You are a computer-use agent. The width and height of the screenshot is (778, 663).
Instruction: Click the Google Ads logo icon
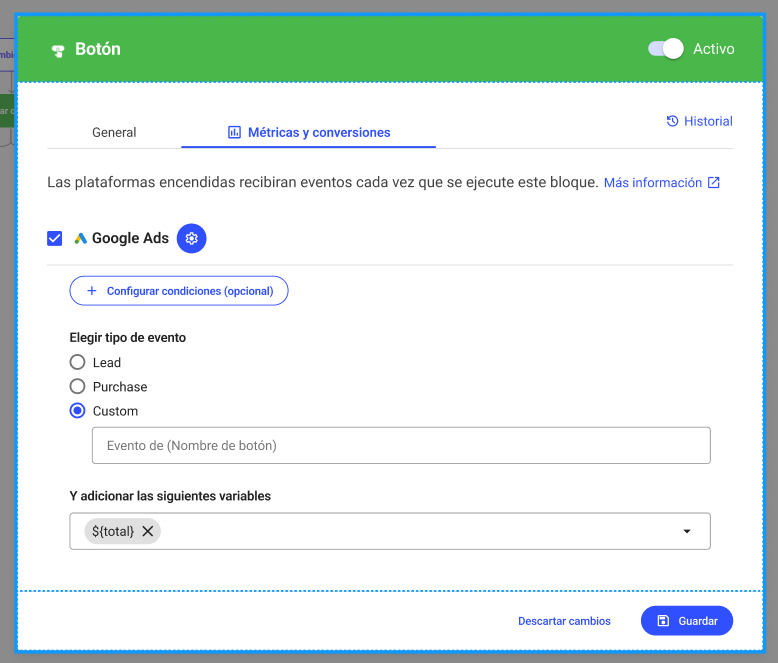[x=81, y=238]
